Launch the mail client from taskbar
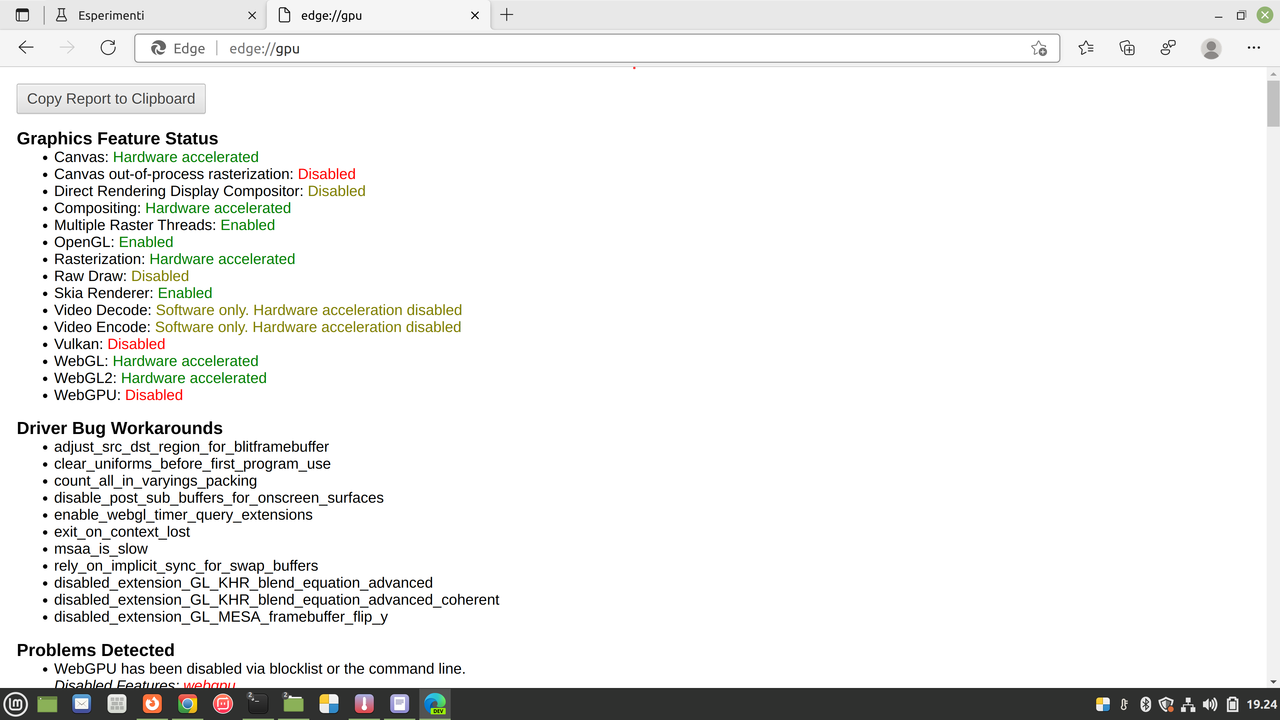 [81, 704]
